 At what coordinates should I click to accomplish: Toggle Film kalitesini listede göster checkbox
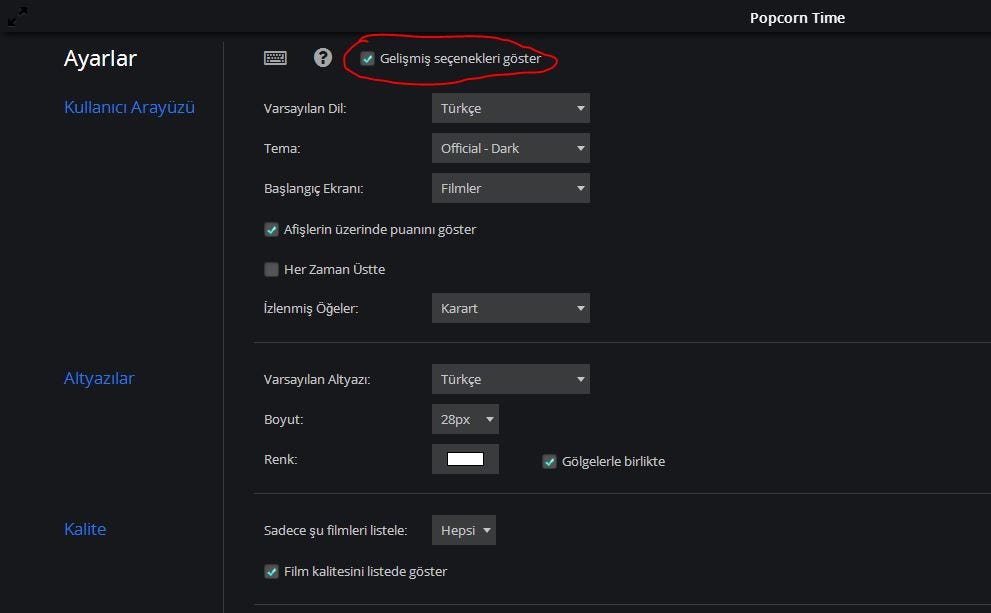click(271, 571)
